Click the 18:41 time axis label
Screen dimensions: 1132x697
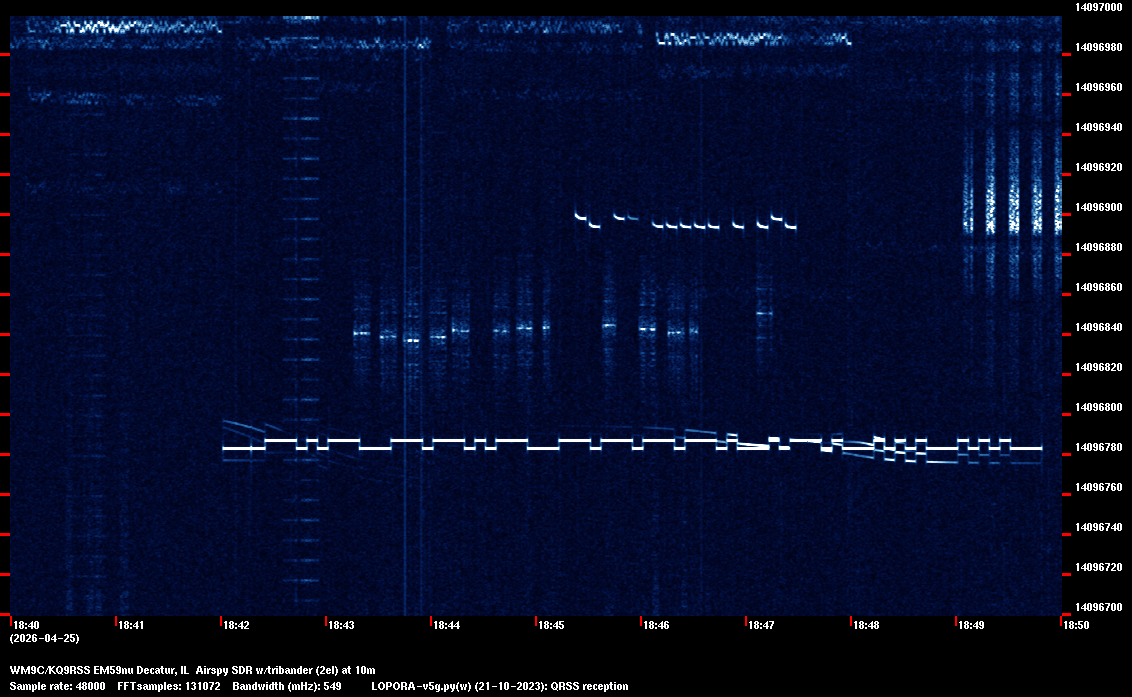pyautogui.click(x=131, y=625)
